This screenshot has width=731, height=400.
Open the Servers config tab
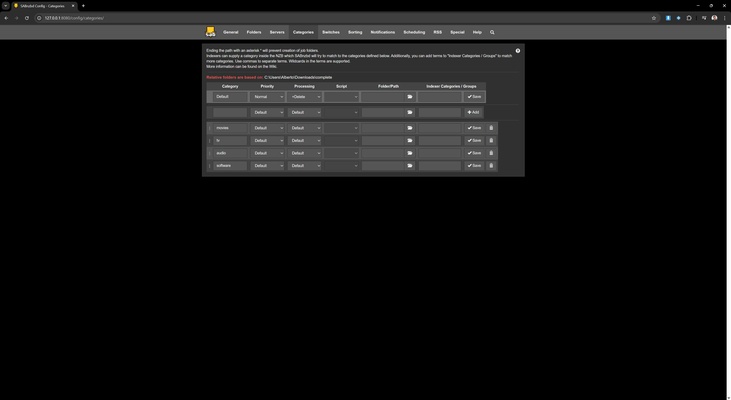pos(277,32)
